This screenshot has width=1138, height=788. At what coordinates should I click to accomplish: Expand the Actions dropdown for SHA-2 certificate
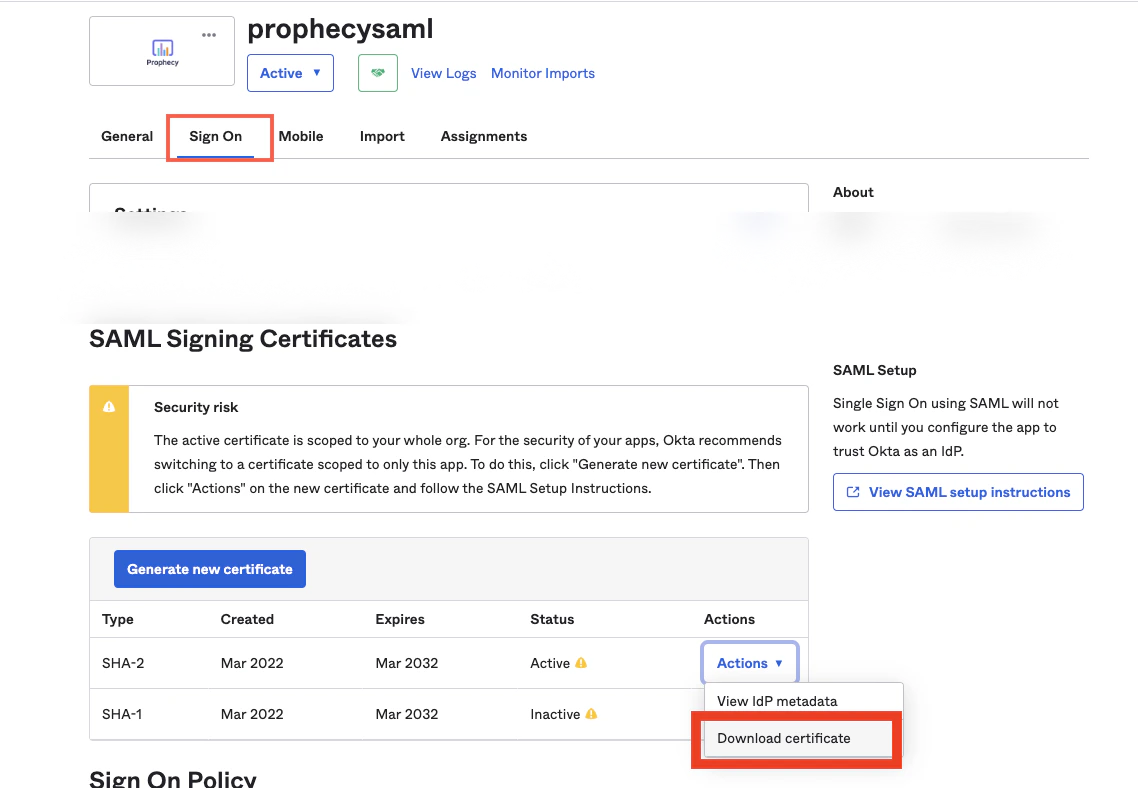[x=749, y=663]
